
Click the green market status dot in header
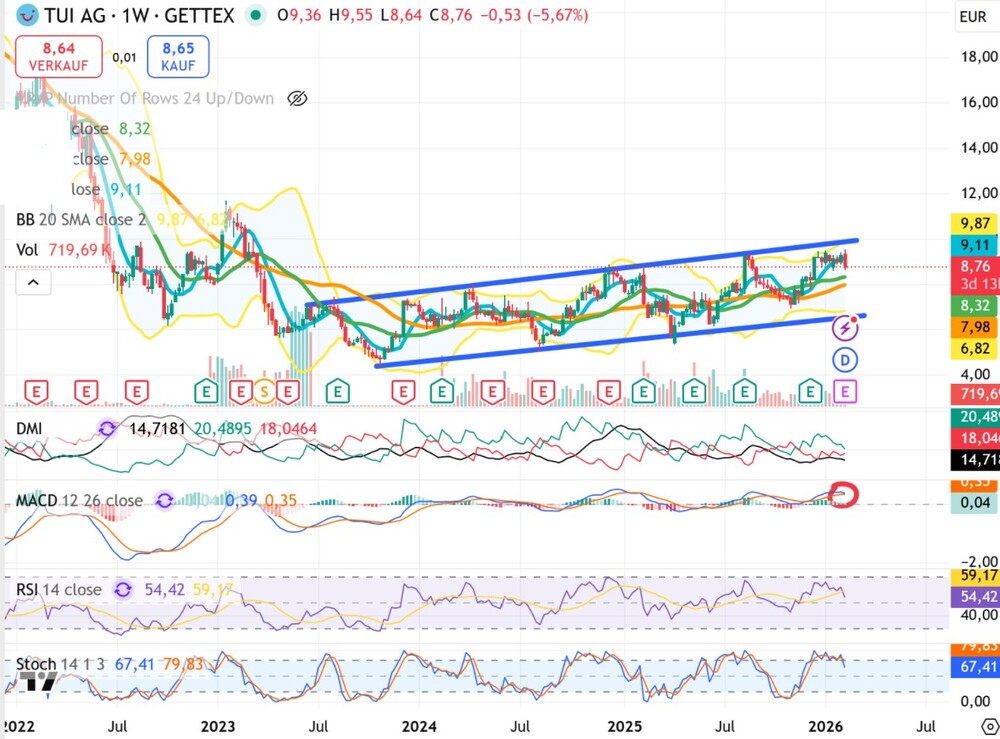pos(258,16)
